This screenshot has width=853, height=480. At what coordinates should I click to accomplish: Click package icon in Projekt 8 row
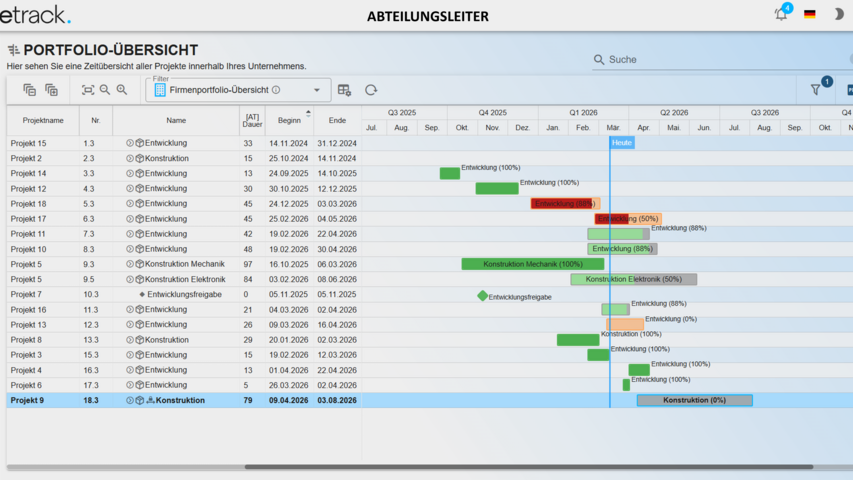140,340
